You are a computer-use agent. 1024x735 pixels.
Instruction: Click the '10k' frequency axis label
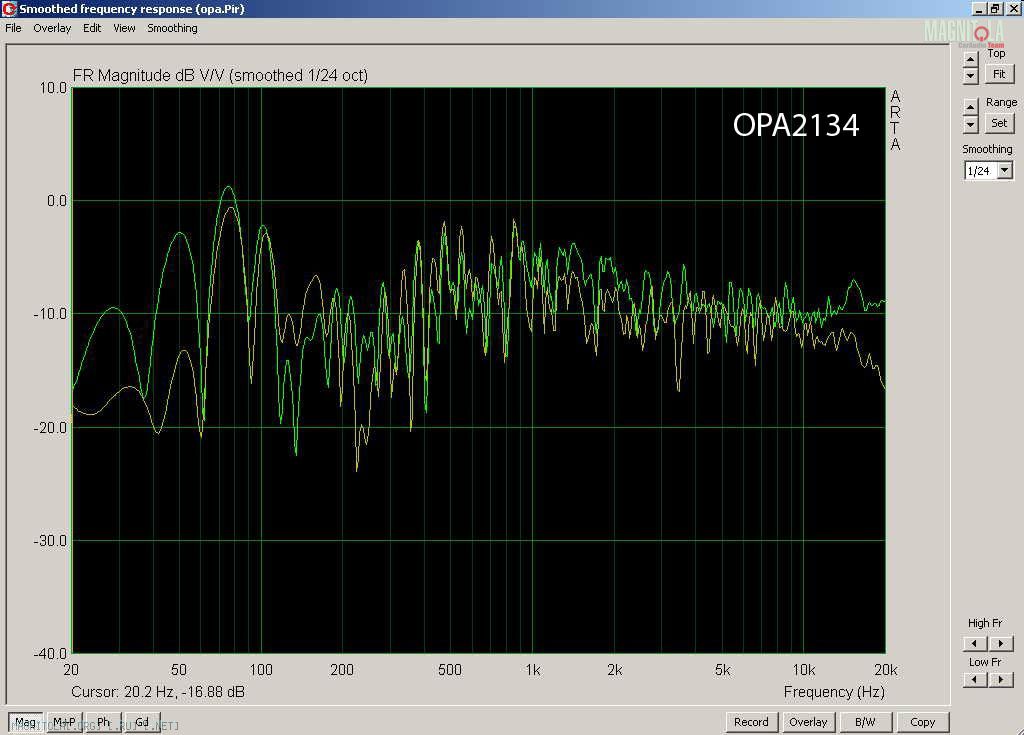(x=804, y=670)
